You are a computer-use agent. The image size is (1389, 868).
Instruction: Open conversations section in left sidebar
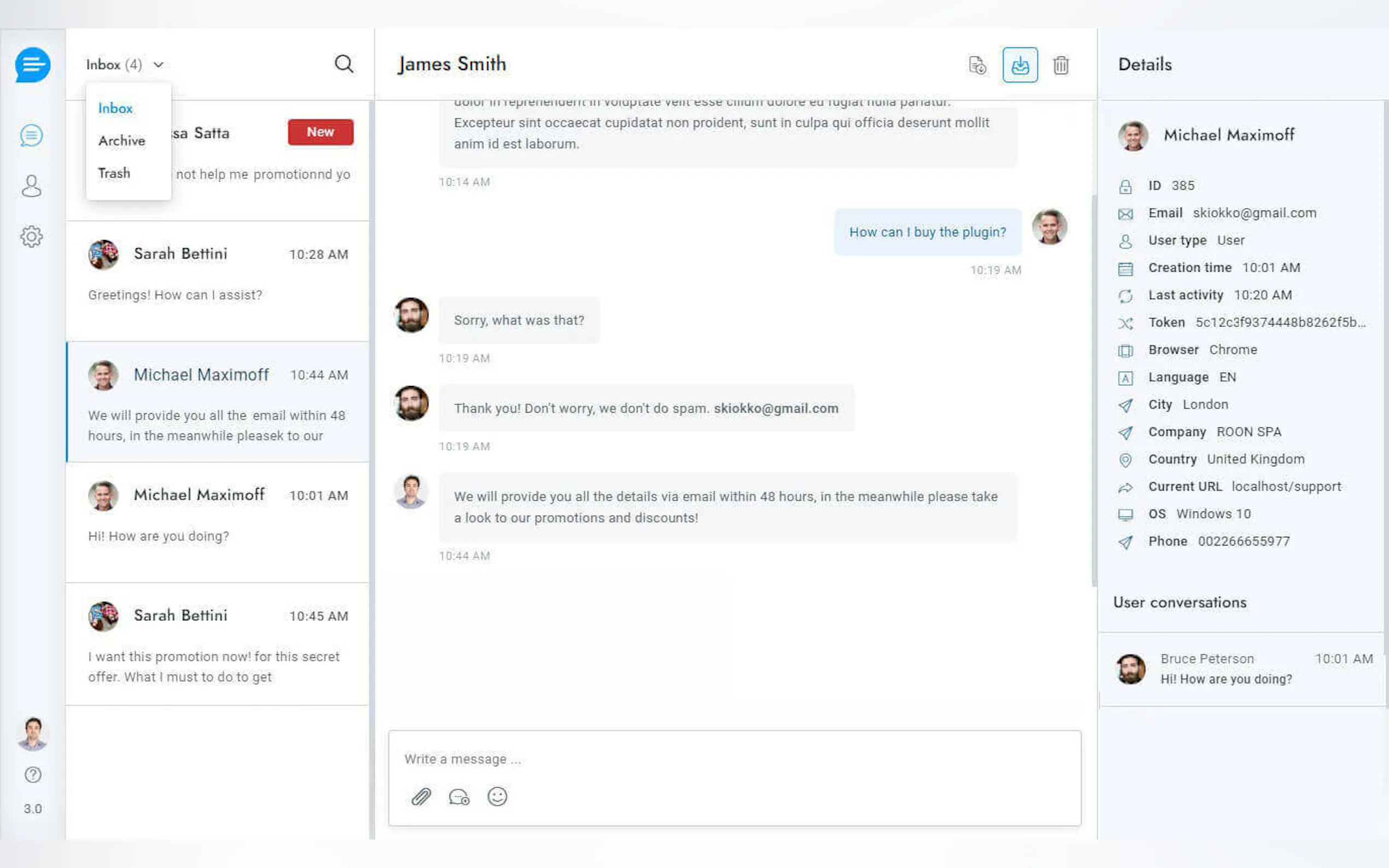click(32, 136)
